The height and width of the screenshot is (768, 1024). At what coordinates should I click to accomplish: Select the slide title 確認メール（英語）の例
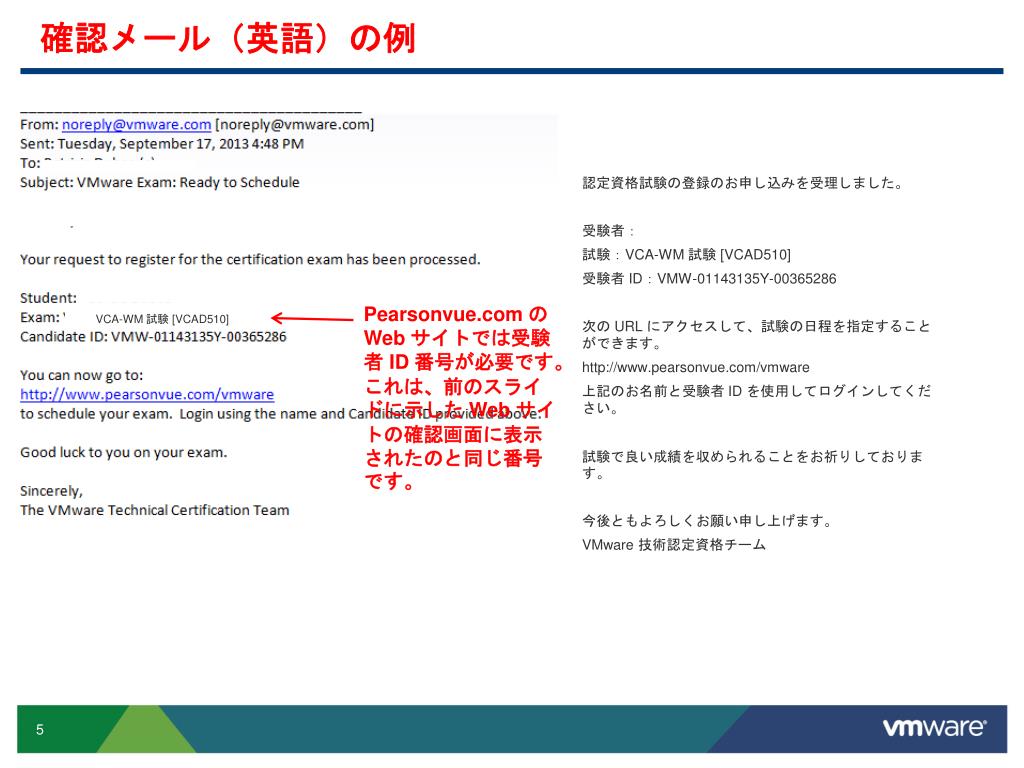[x=228, y=38]
